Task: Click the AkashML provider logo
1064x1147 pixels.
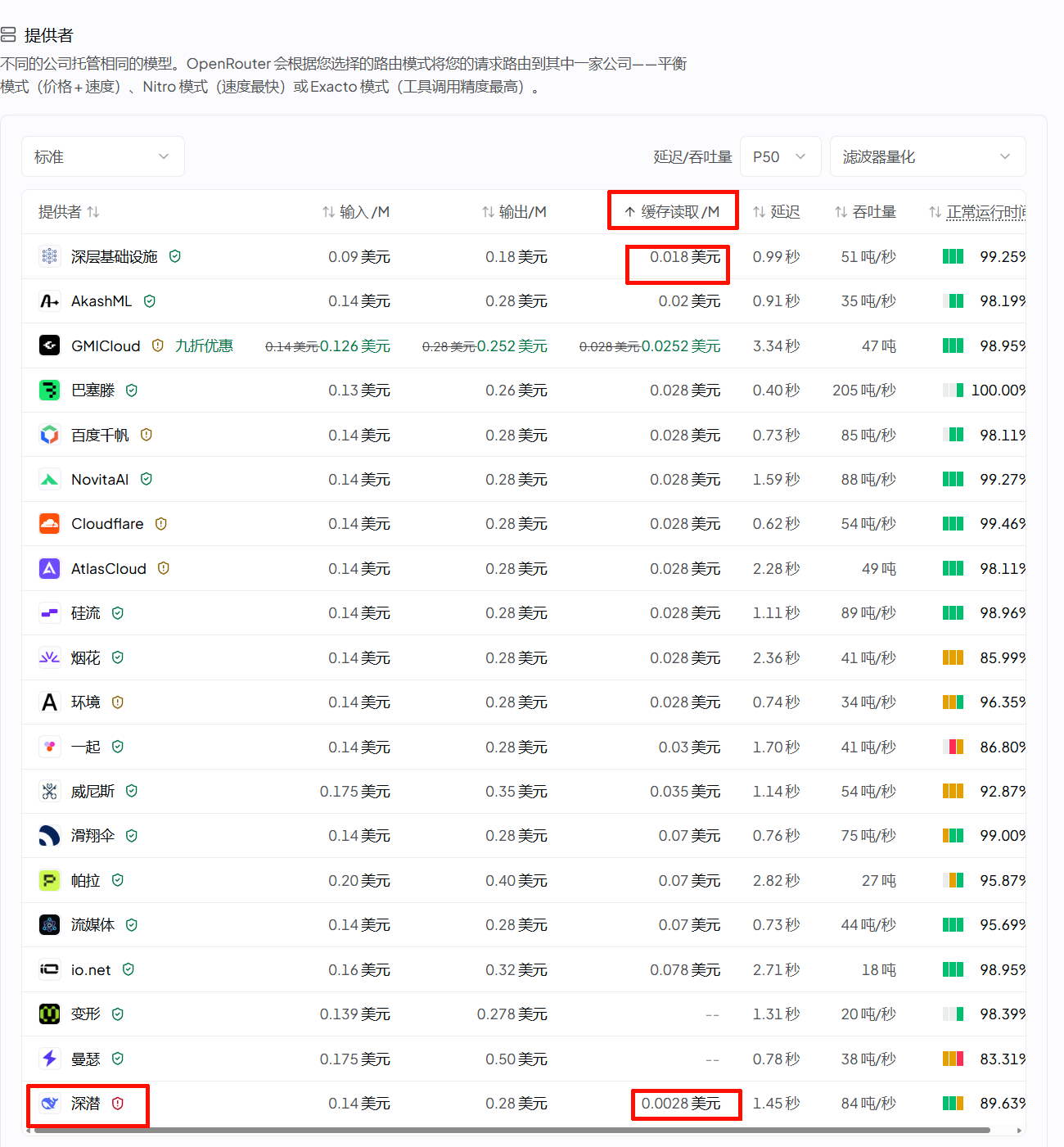Action: click(50, 301)
